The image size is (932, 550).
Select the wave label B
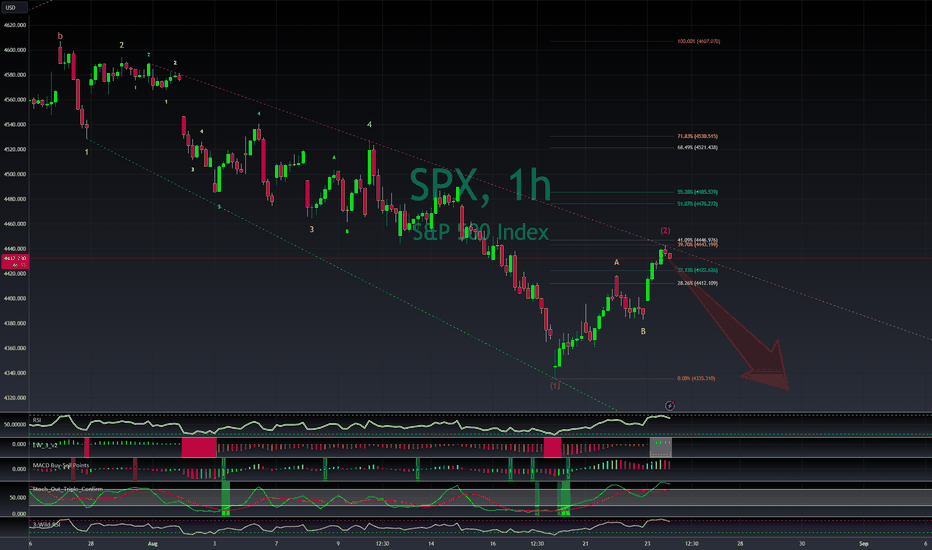[x=643, y=331]
